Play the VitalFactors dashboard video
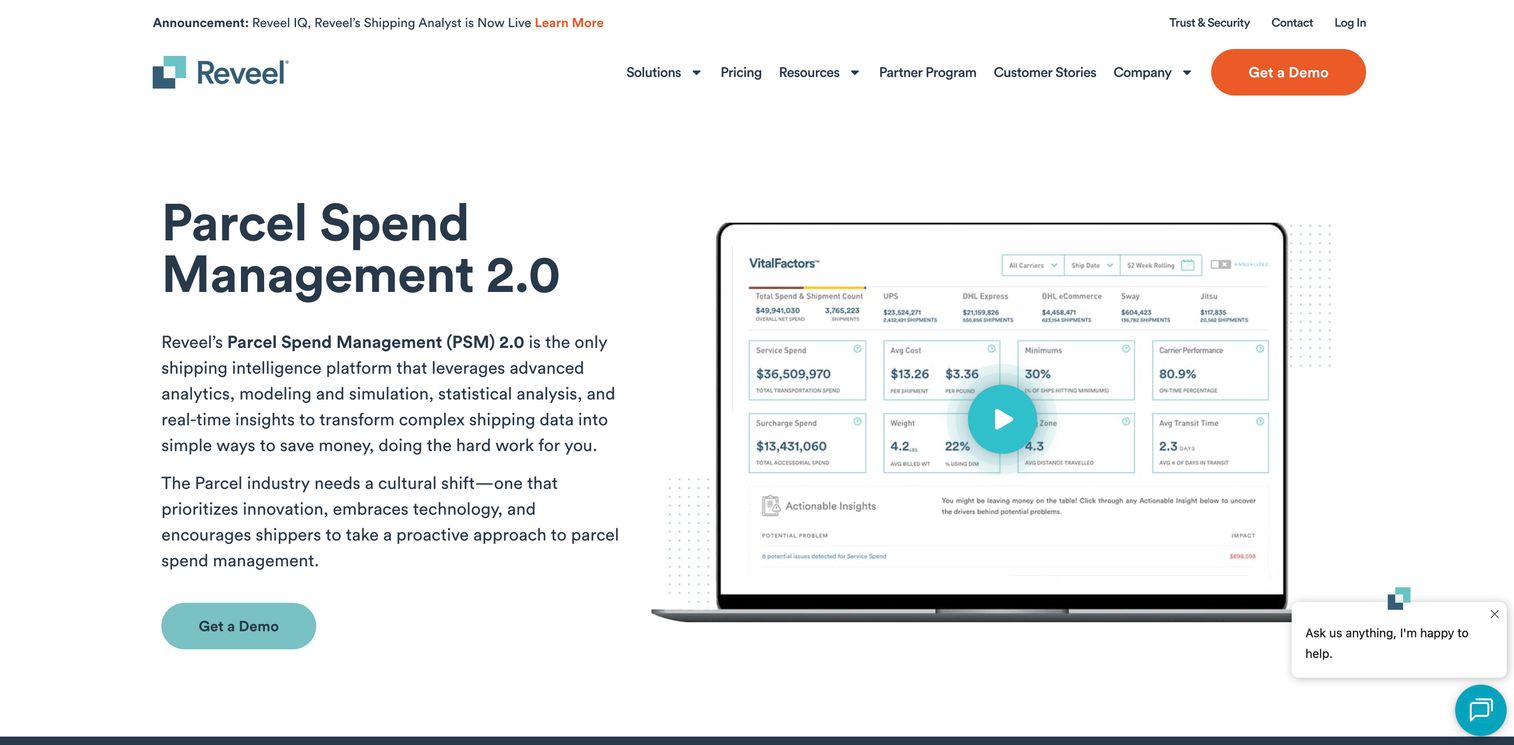Image resolution: width=1514 pixels, height=745 pixels. point(1002,419)
